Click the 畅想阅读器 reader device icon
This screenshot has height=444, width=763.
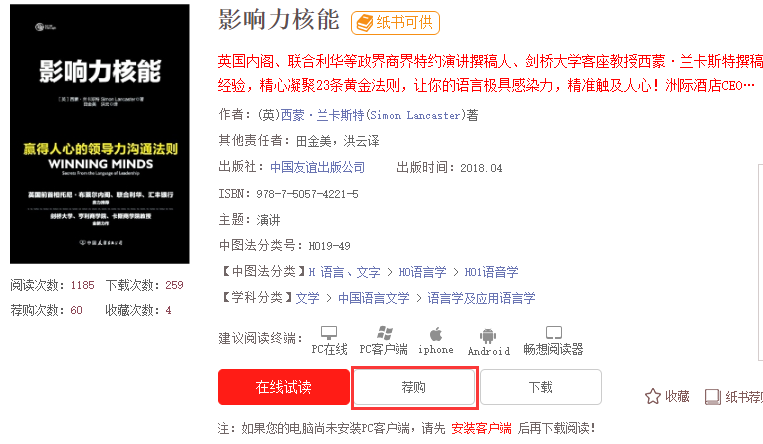pyautogui.click(x=553, y=333)
